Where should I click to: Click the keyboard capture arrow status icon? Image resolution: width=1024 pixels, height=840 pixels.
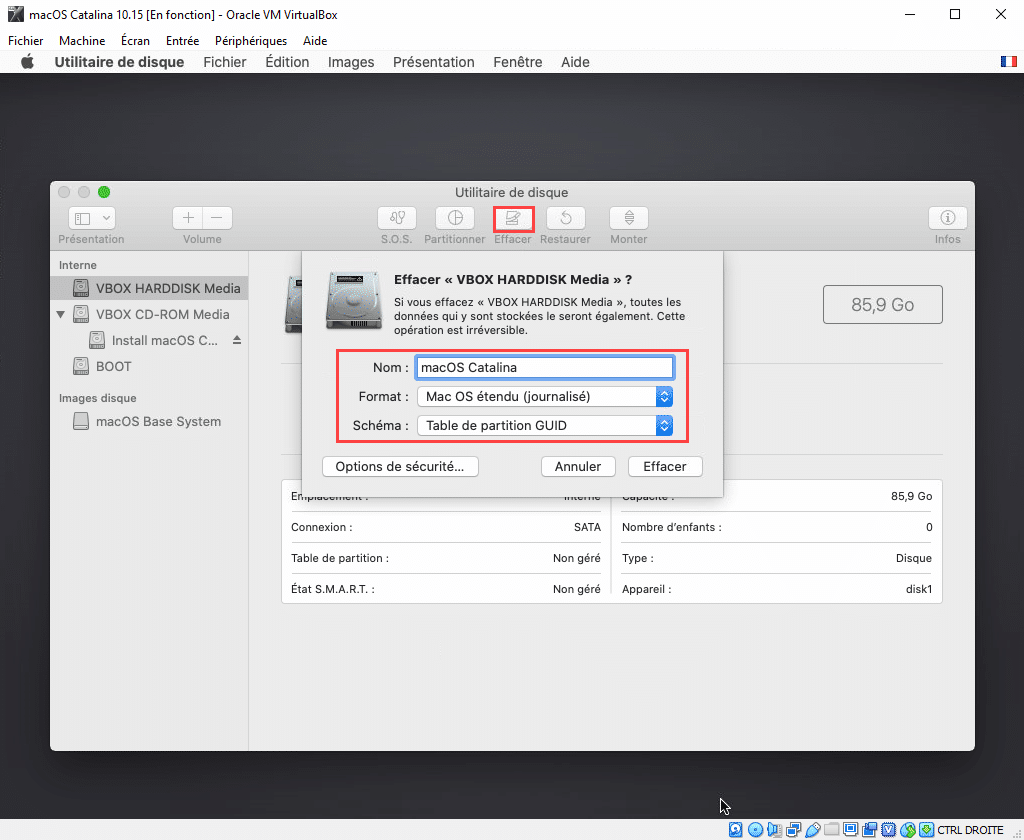(x=926, y=830)
